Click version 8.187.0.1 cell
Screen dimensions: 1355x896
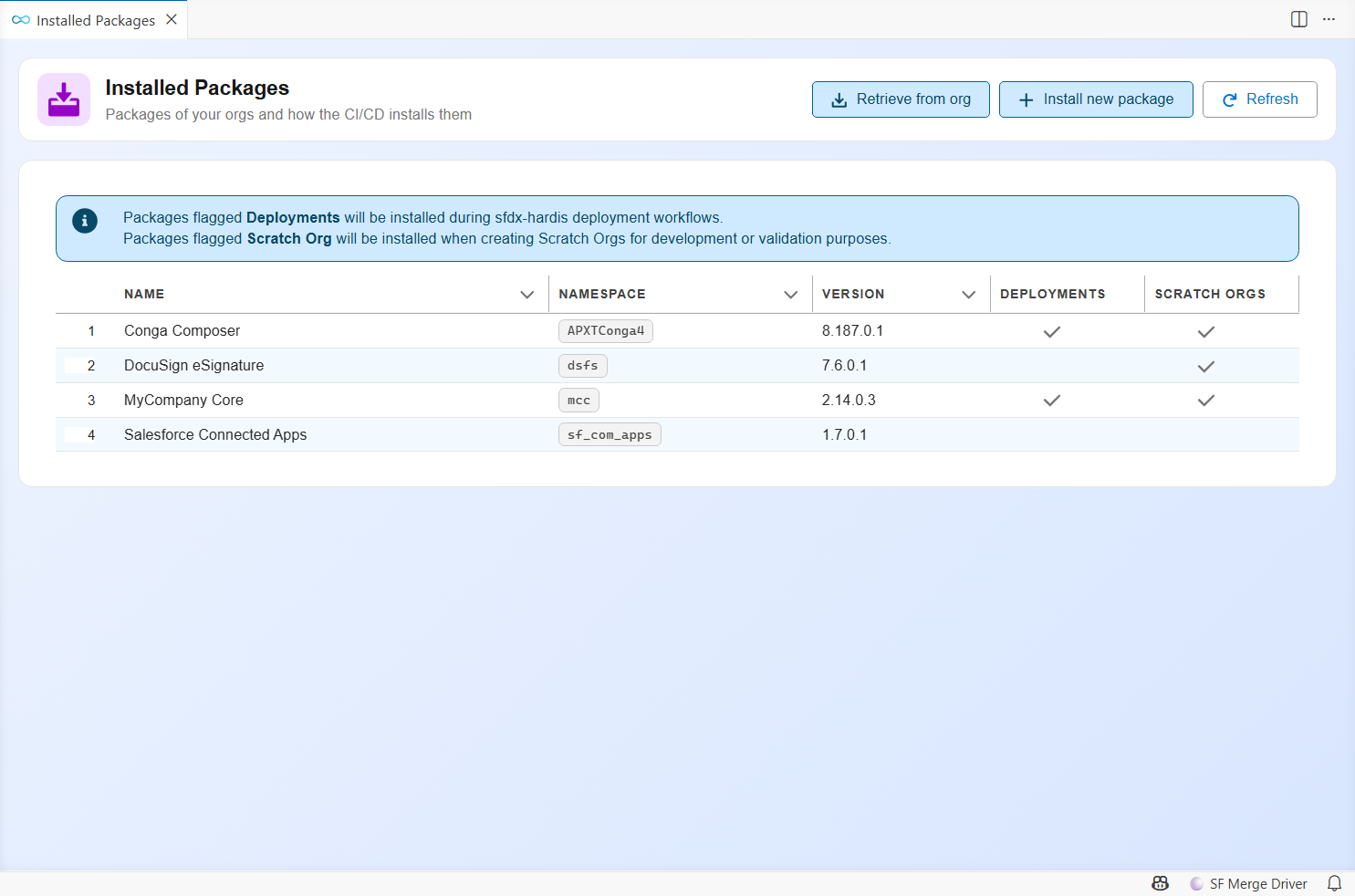tap(852, 331)
